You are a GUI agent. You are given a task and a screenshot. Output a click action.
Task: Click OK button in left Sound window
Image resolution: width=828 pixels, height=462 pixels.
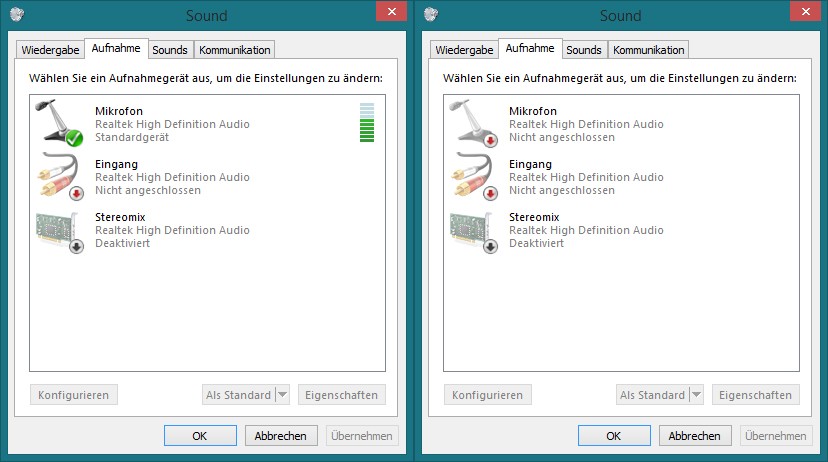(200, 436)
